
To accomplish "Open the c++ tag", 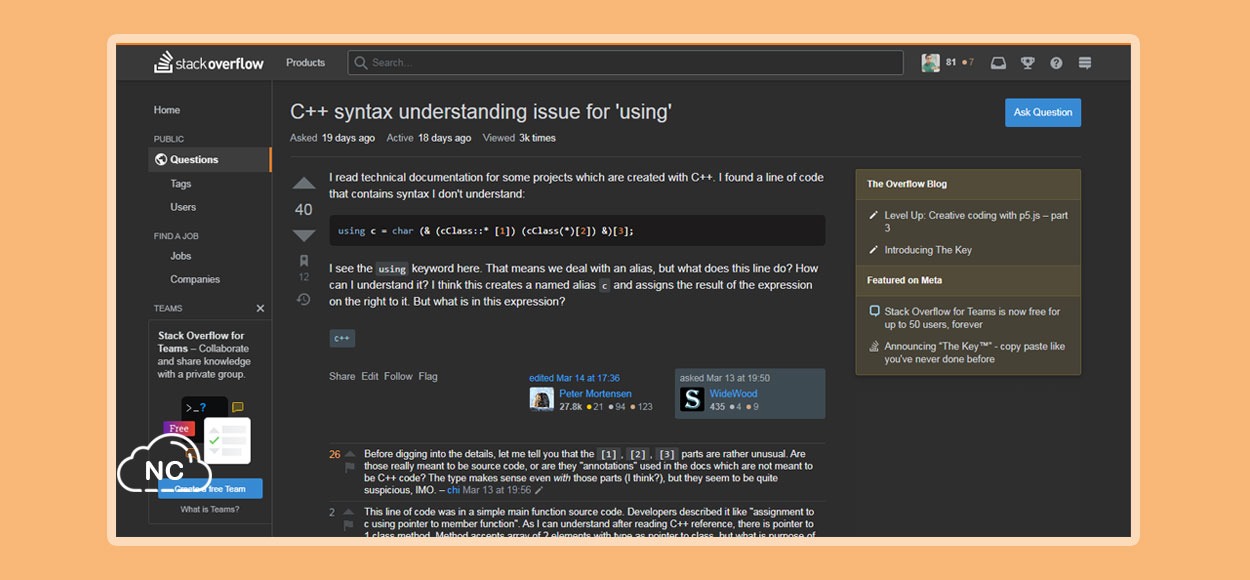I will [342, 339].
